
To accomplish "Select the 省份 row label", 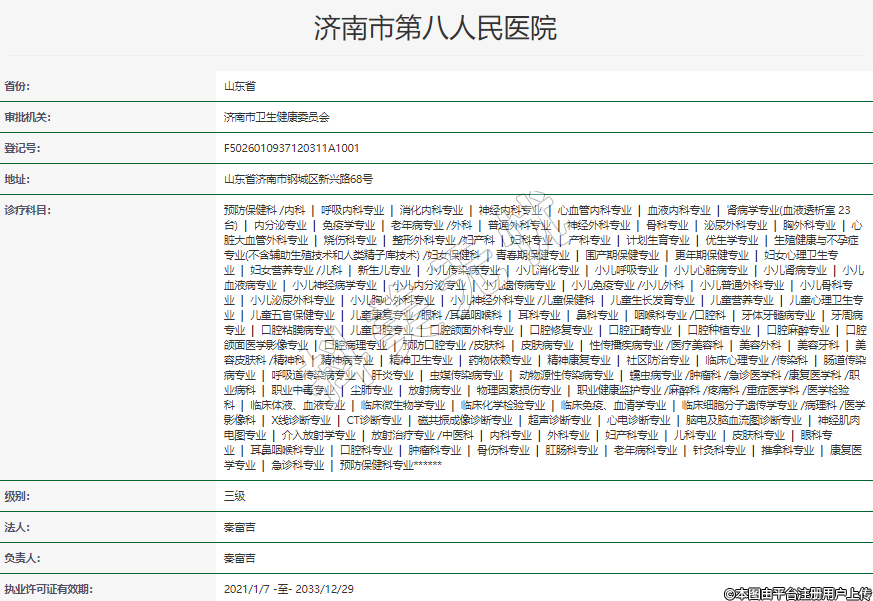I will pos(18,86).
